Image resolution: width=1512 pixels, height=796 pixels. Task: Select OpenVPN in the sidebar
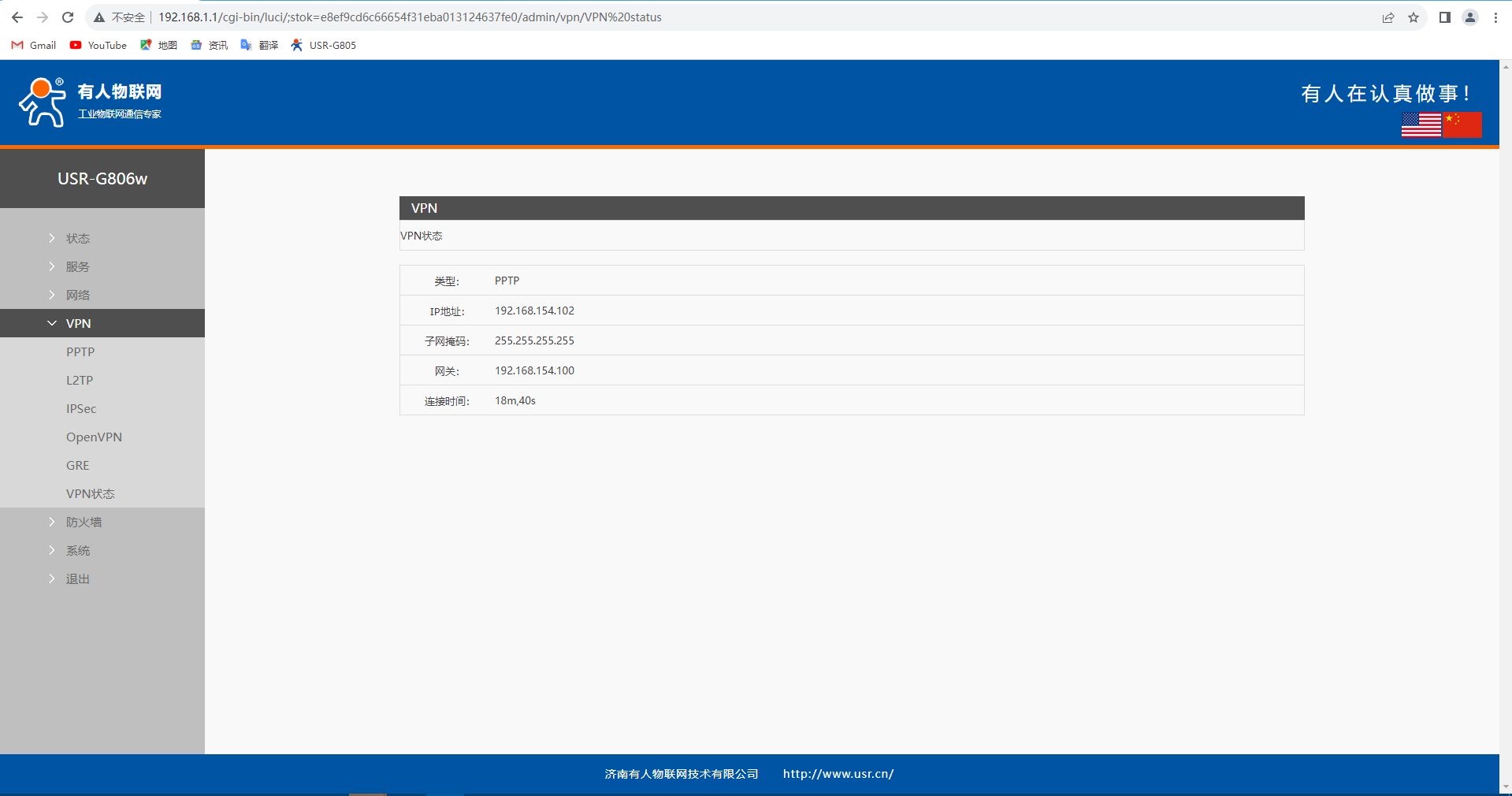pyautogui.click(x=94, y=437)
